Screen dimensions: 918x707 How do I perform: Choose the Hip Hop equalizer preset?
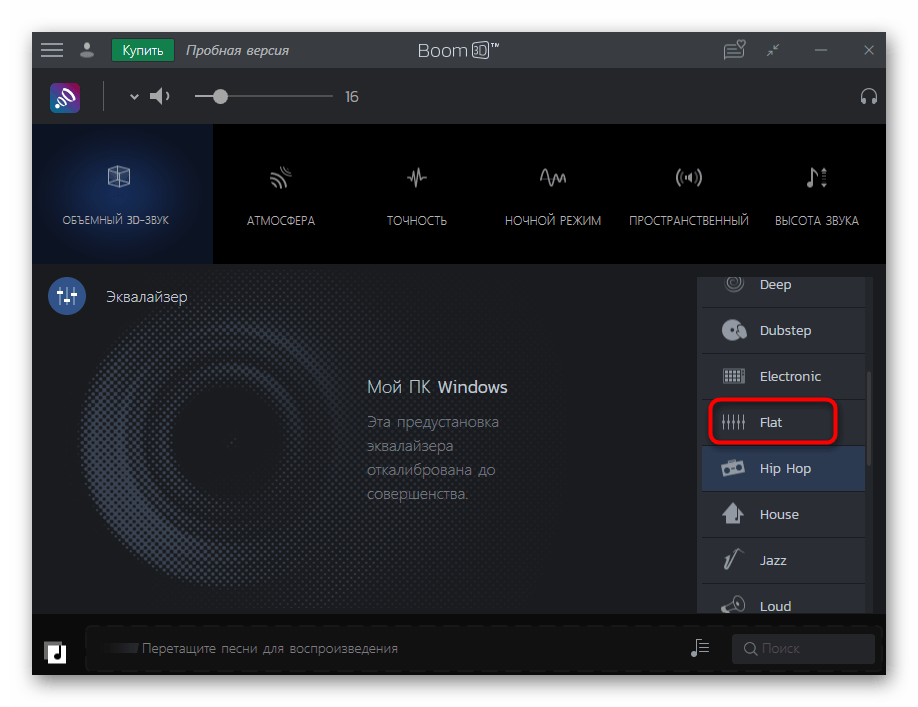coord(783,468)
